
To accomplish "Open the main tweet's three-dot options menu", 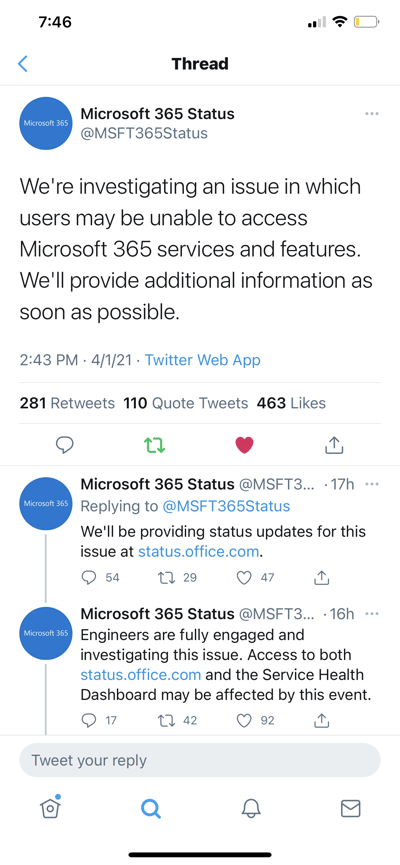I will coord(372,114).
